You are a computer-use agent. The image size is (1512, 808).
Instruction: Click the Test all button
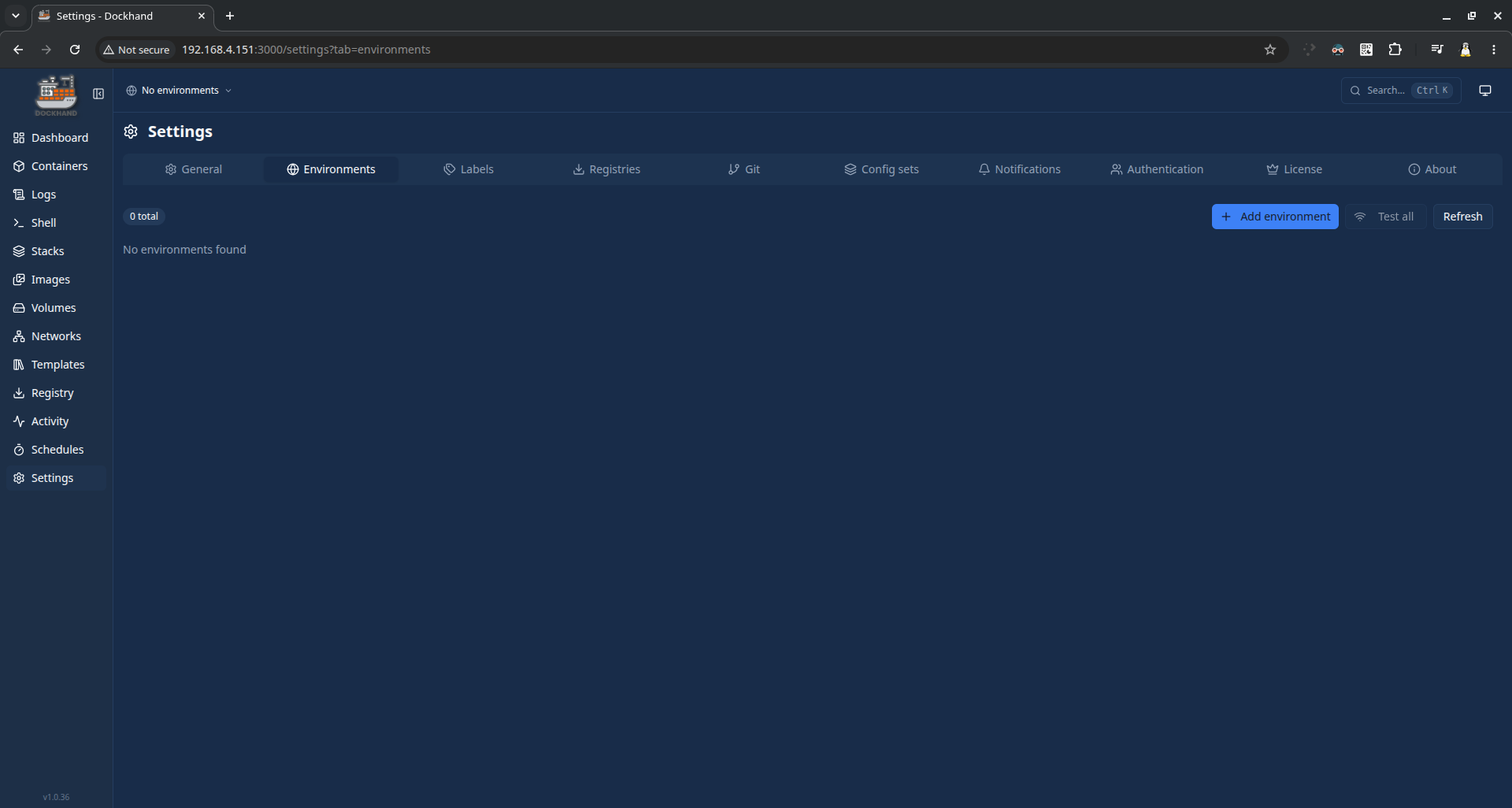click(1385, 217)
